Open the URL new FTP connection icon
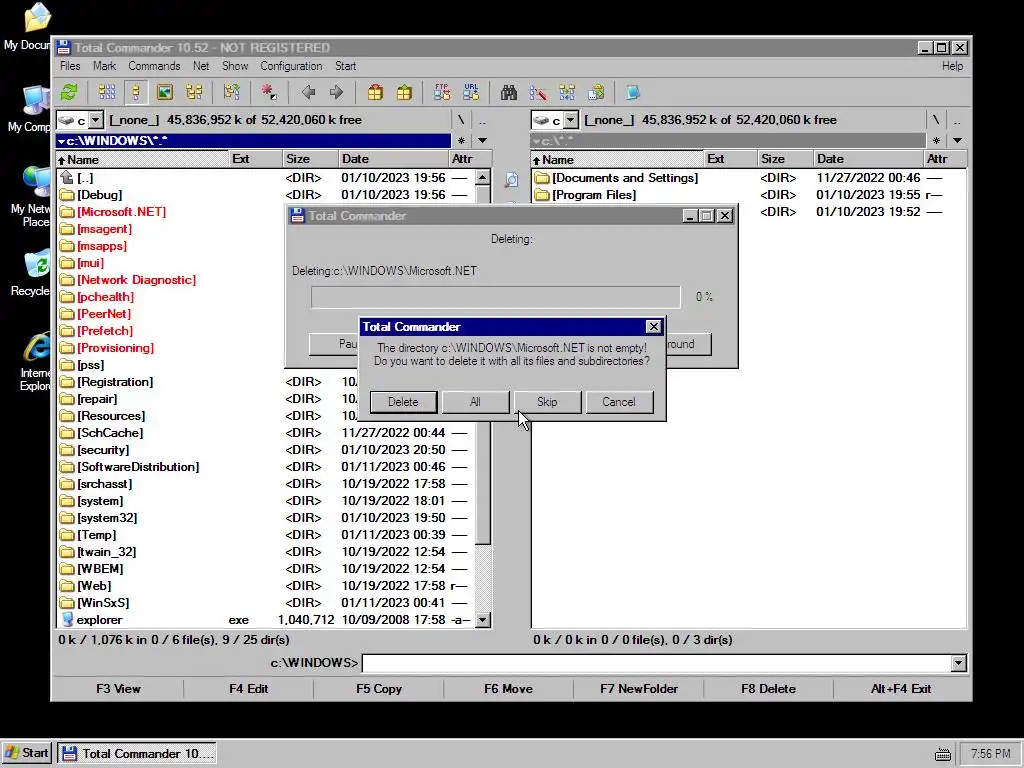Viewport: 1024px width, 768px height. tap(471, 92)
